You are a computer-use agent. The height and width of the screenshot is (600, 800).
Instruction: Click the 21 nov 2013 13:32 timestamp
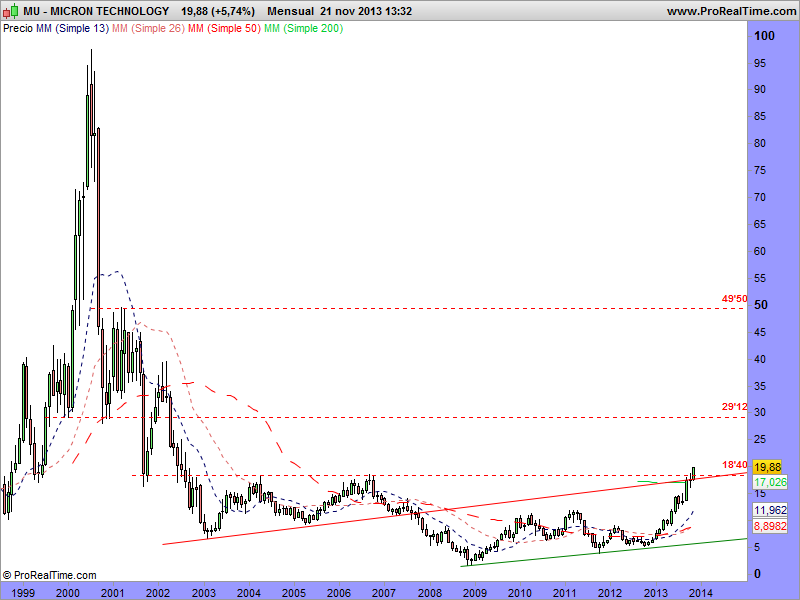(366, 11)
